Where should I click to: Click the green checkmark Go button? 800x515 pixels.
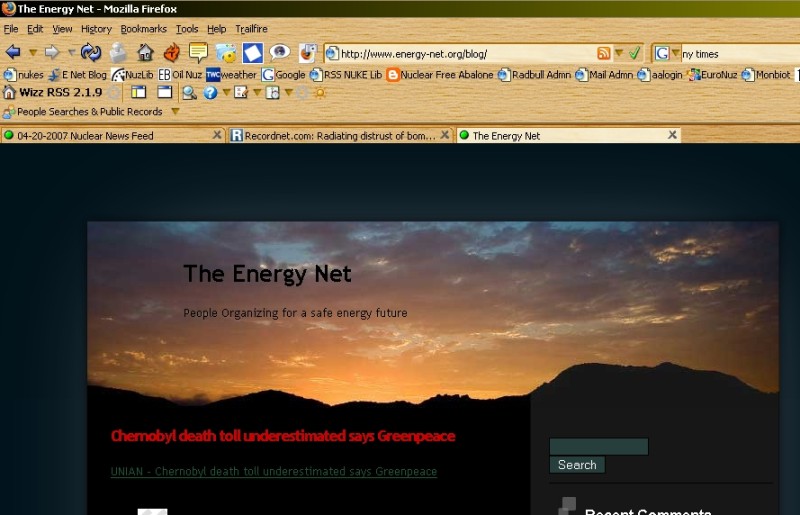point(634,53)
